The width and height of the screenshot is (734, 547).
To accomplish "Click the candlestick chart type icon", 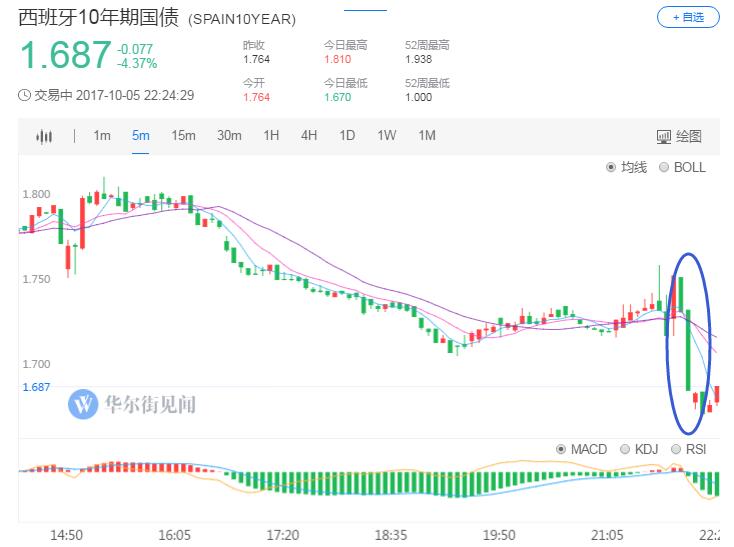I will (44, 136).
